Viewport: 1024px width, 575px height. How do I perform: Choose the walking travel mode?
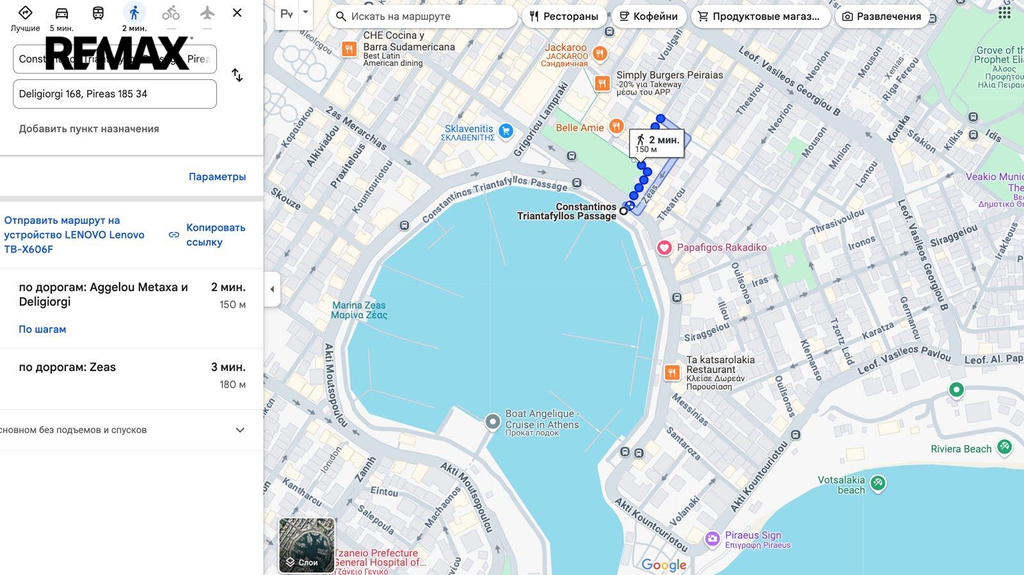pyautogui.click(x=134, y=14)
